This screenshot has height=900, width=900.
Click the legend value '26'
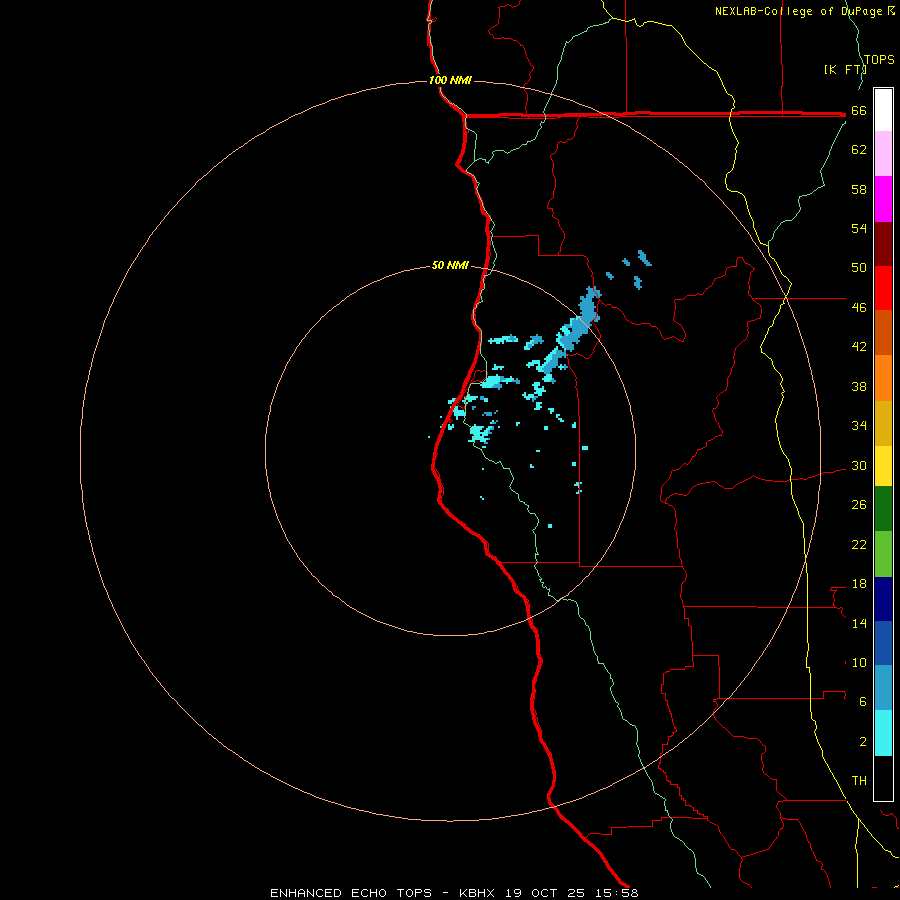point(859,505)
